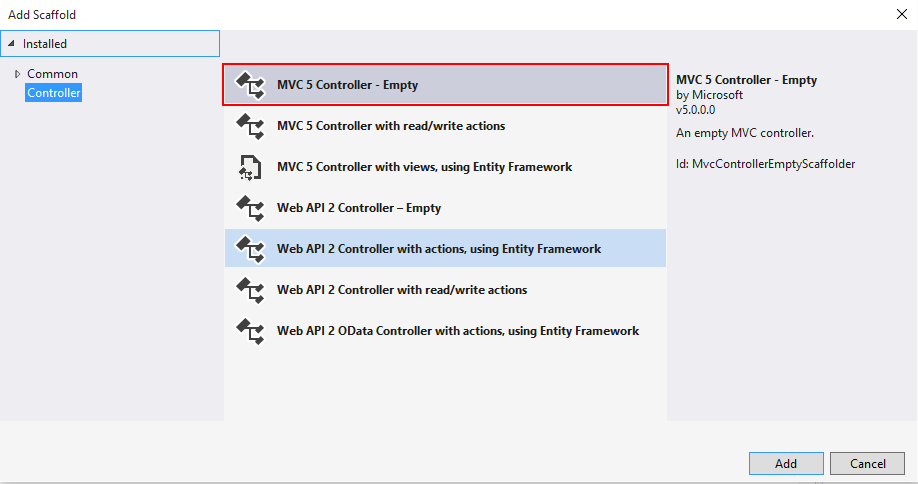The height and width of the screenshot is (484, 918).
Task: Click the Installed header label
Action: (45, 44)
